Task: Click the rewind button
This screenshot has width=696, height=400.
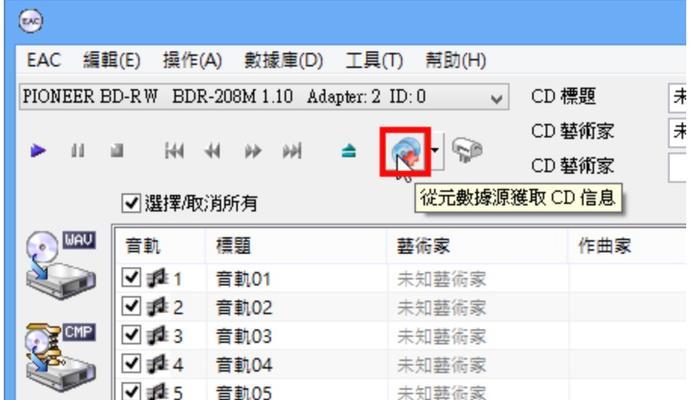Action: click(x=213, y=151)
